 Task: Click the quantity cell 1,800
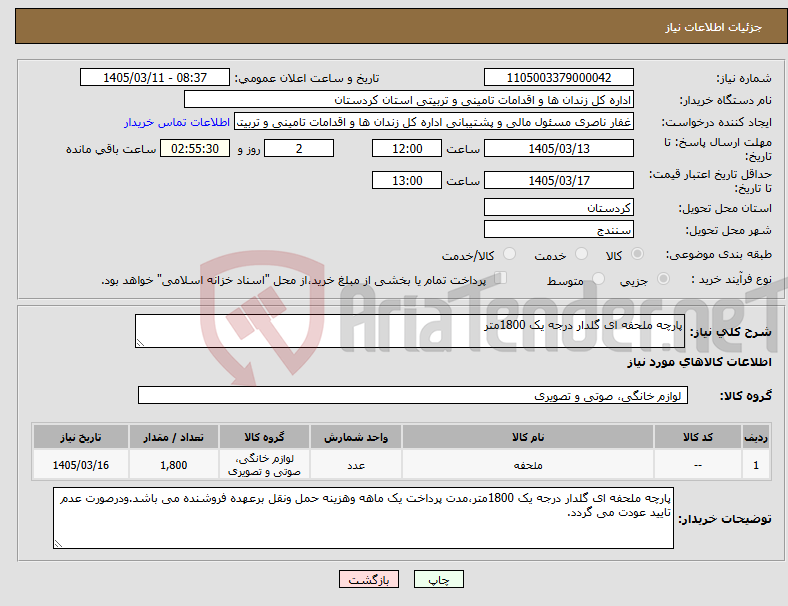point(173,465)
